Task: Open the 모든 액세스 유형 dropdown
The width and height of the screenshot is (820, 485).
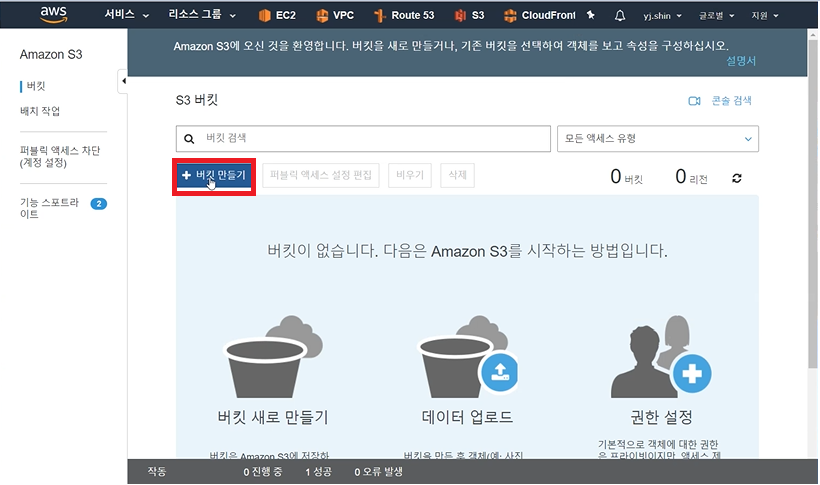Action: 657,139
